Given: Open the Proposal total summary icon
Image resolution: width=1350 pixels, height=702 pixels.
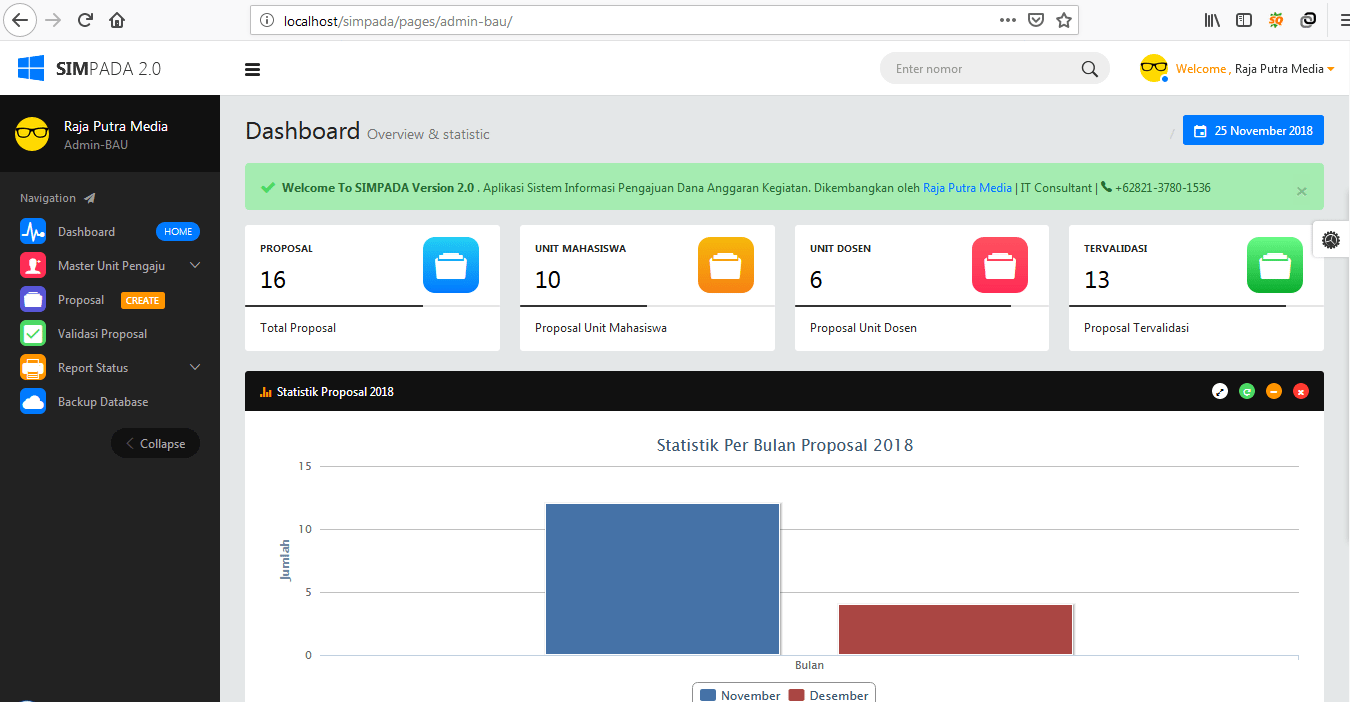Looking at the screenshot, I should pyautogui.click(x=450, y=265).
